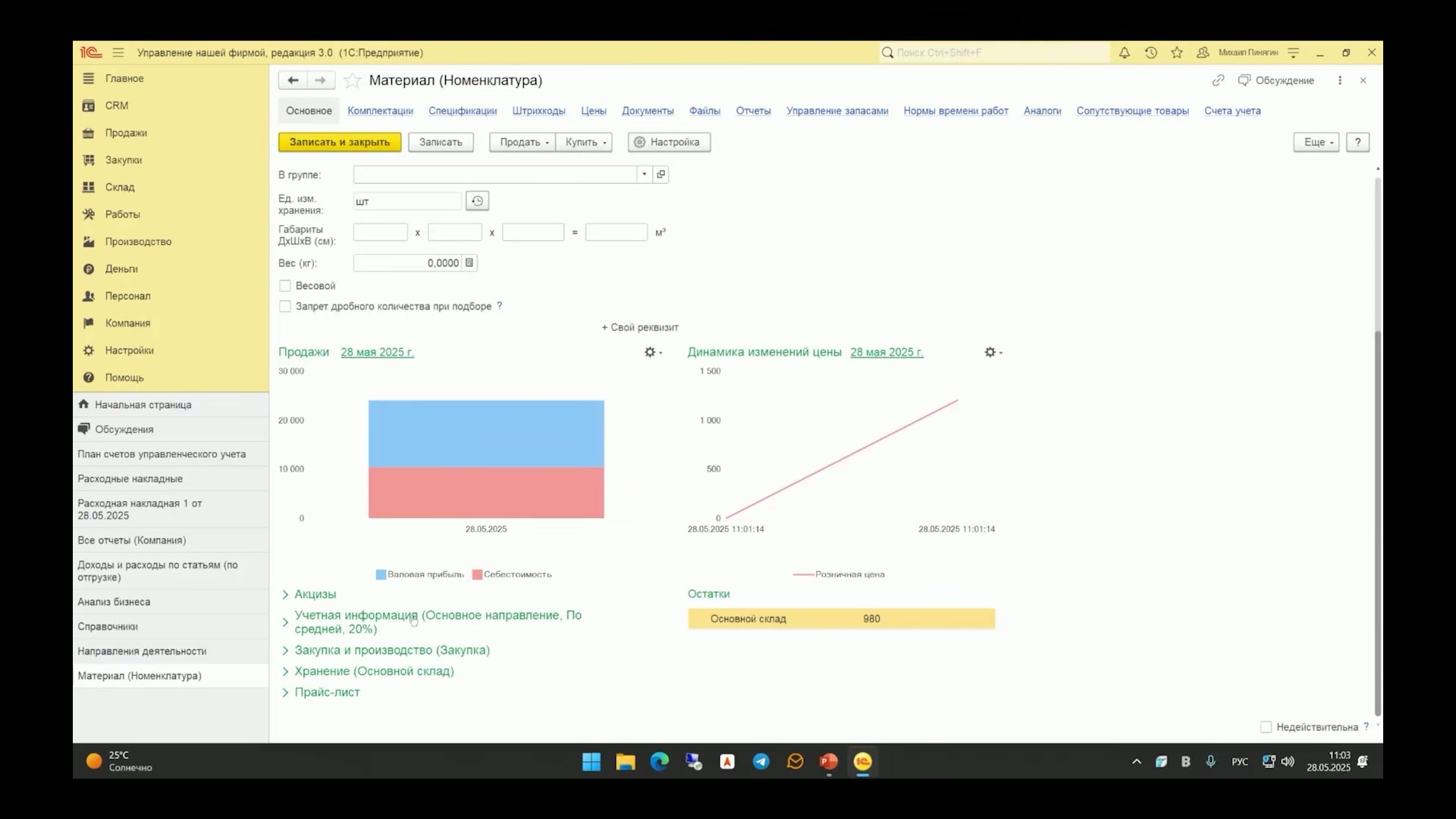The height and width of the screenshot is (819, 1456).
Task: Open the history clock icon in header
Action: pos(1151,53)
